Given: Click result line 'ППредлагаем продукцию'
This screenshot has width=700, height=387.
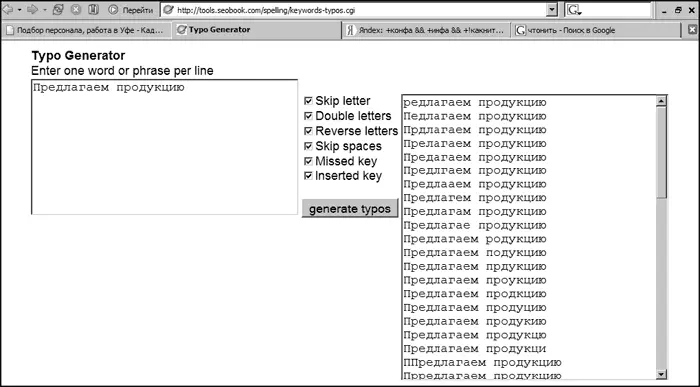Looking at the screenshot, I should pyautogui.click(x=482, y=363).
